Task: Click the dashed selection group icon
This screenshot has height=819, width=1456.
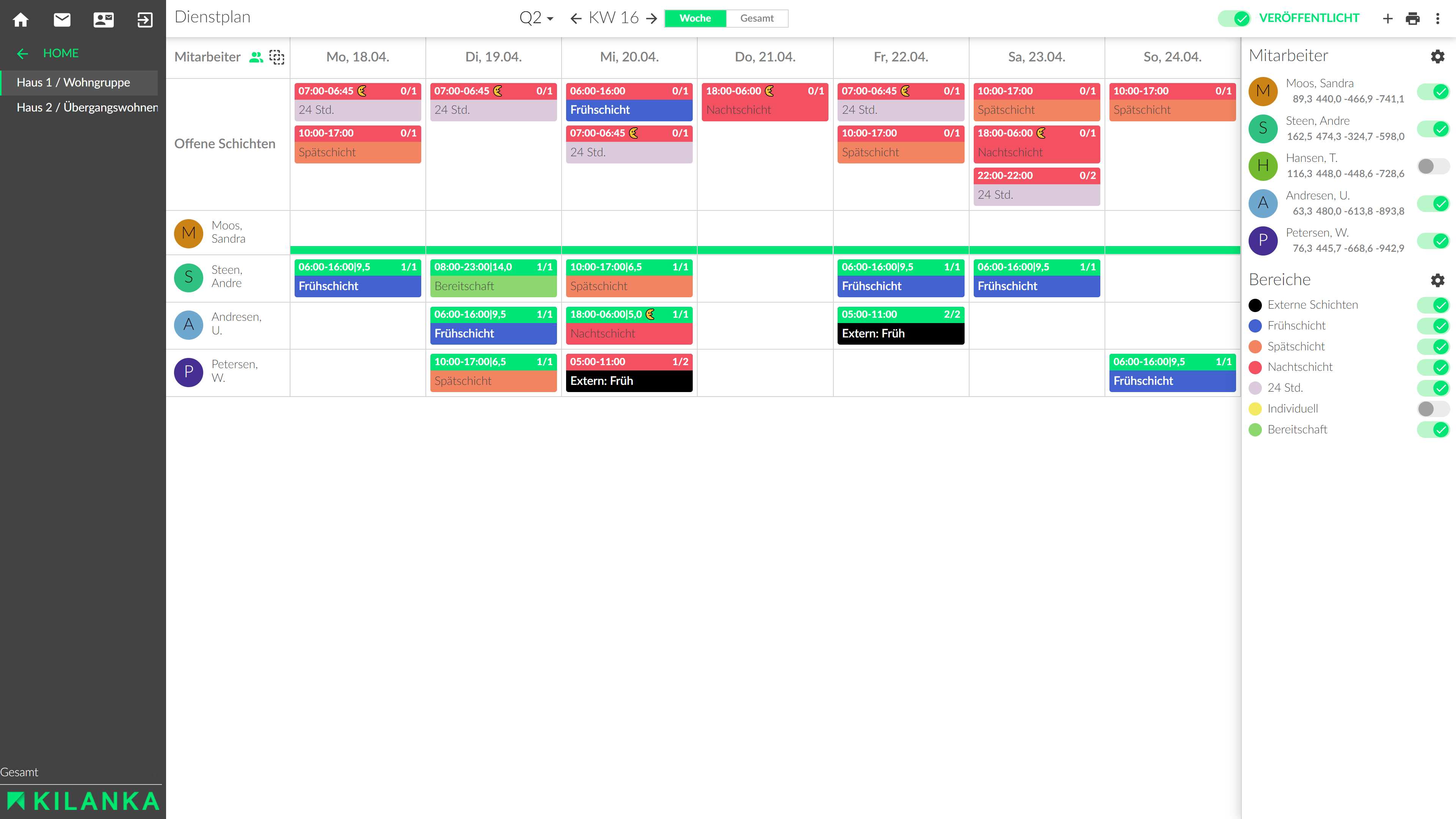Action: pos(277,57)
